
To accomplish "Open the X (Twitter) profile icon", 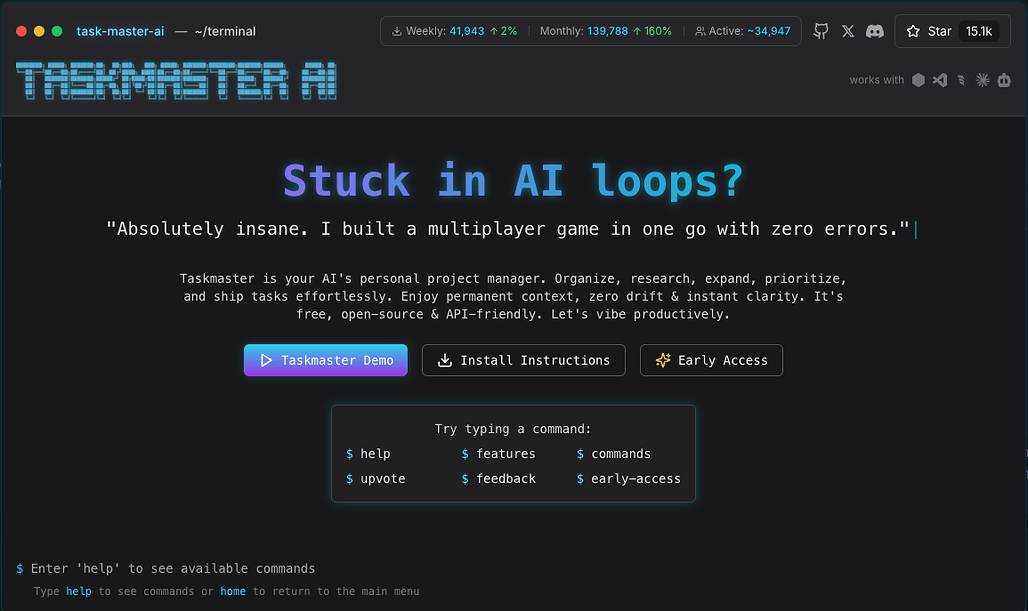I will tap(848, 31).
